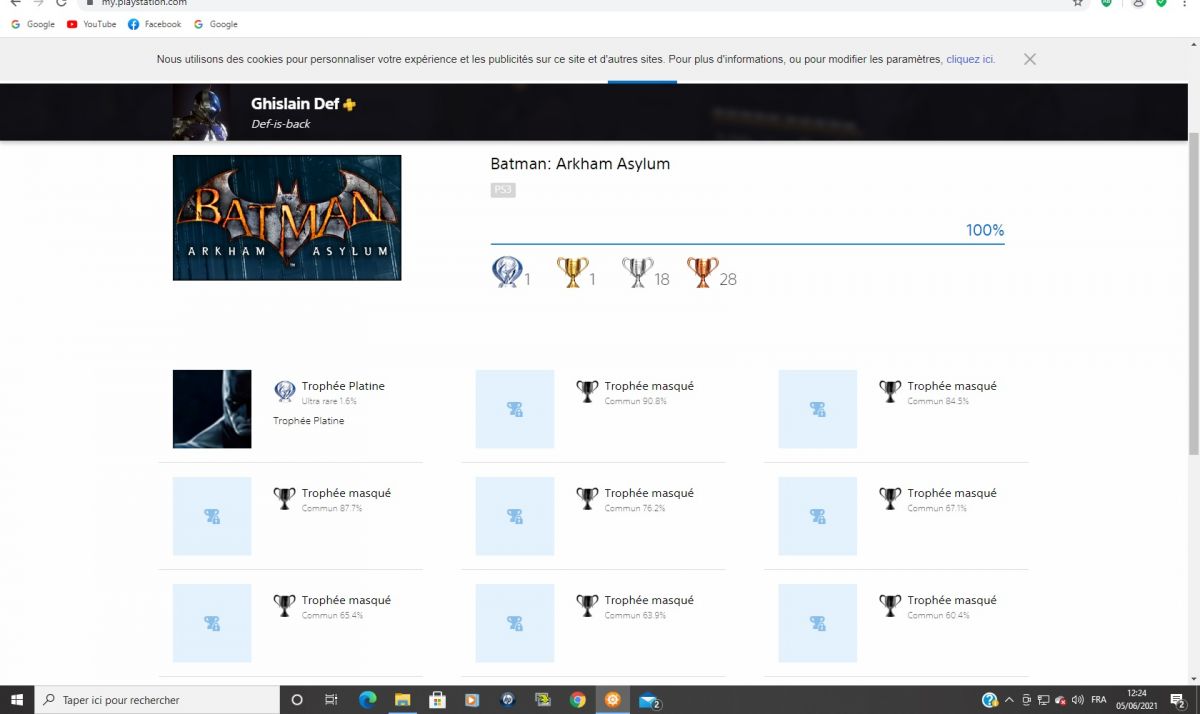Click trophy cup icon for Commun 65.4%
This screenshot has width=1200, height=714.
(285, 606)
